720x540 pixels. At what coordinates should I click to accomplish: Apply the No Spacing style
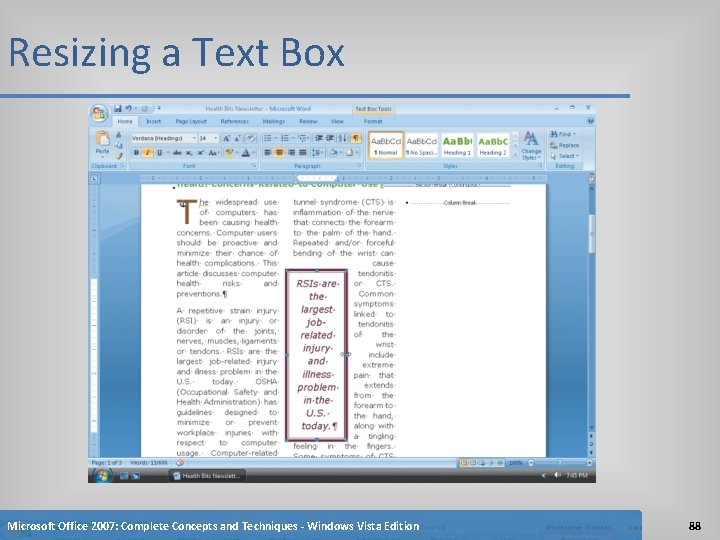point(421,145)
